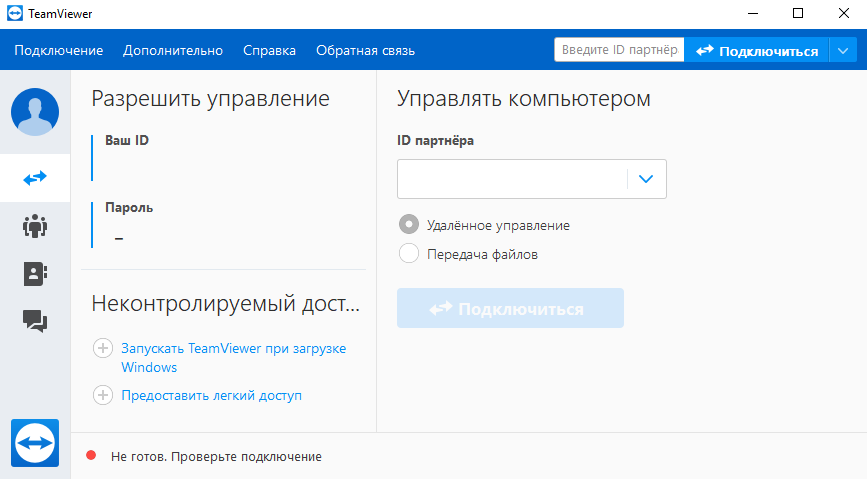Click plus icon next to Предоставить легкий доступ
The image size is (867, 479).
click(103, 395)
